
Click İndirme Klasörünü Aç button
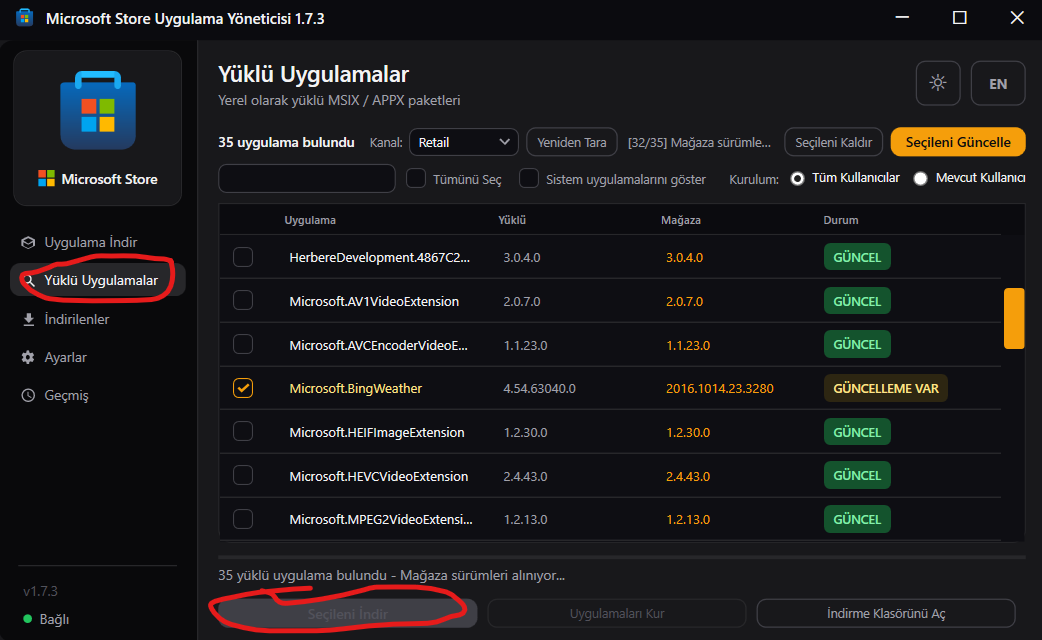pos(886,613)
